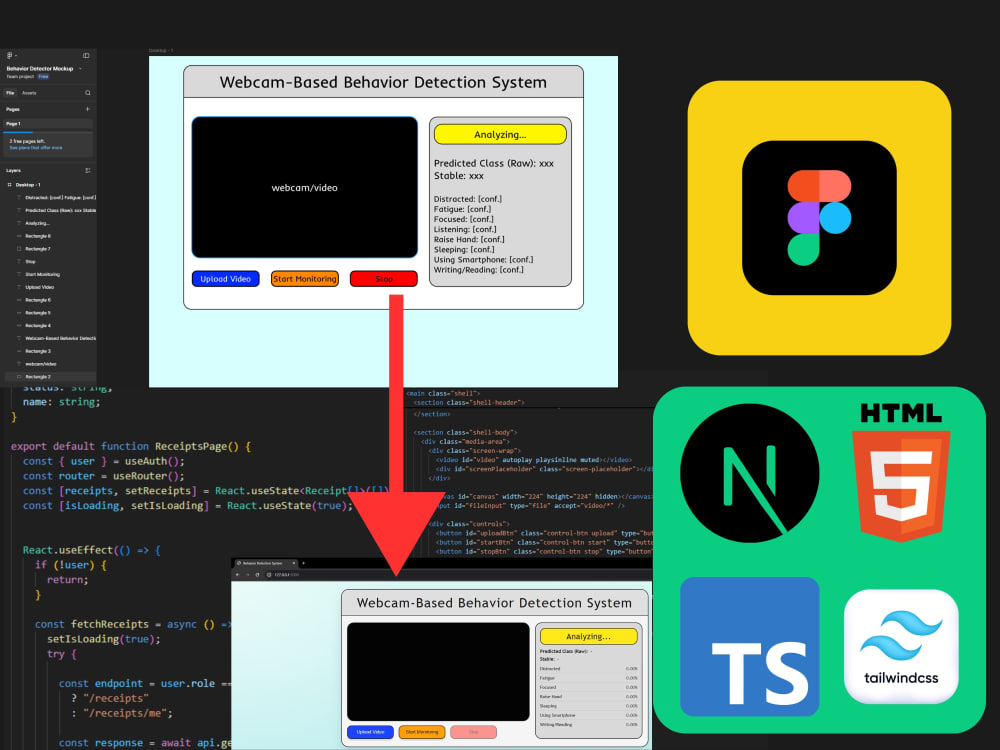Click the browser reload icon
1000x750 pixels.
pos(258,575)
